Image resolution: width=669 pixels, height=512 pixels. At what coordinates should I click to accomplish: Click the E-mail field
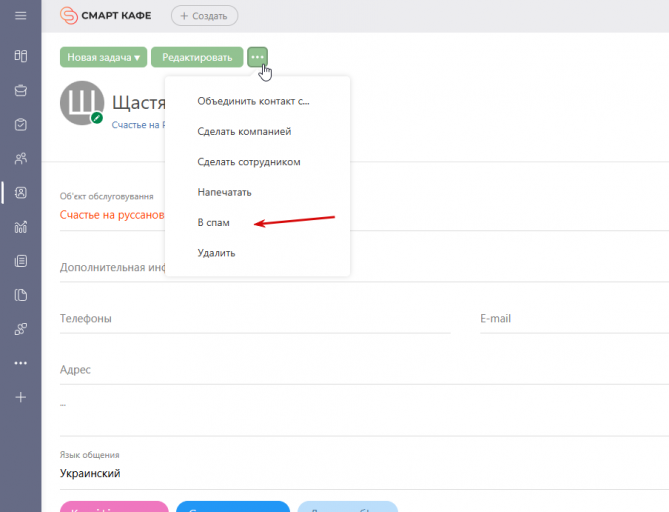coord(574,318)
